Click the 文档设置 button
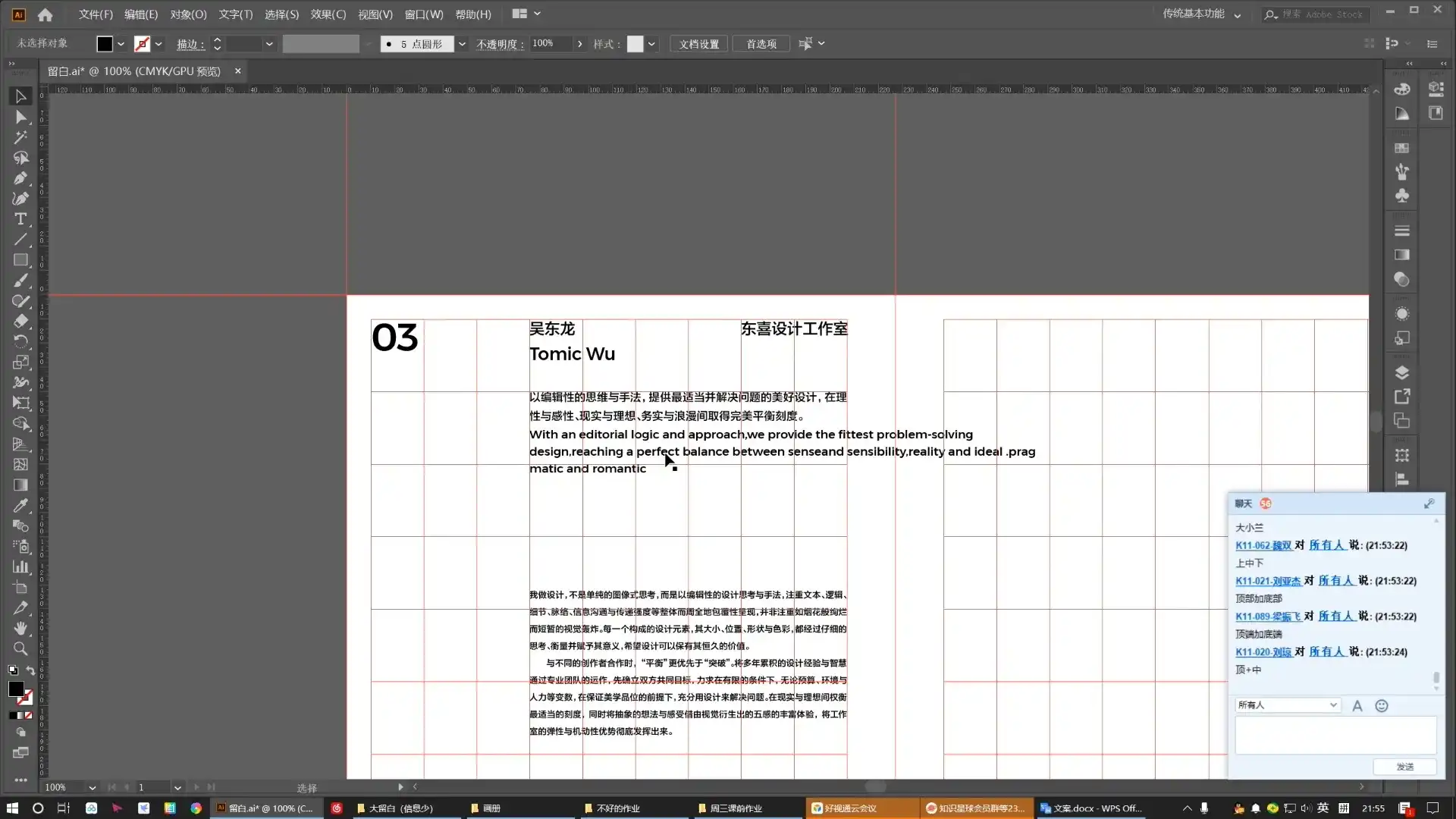Viewport: 1456px width, 819px height. click(x=698, y=43)
